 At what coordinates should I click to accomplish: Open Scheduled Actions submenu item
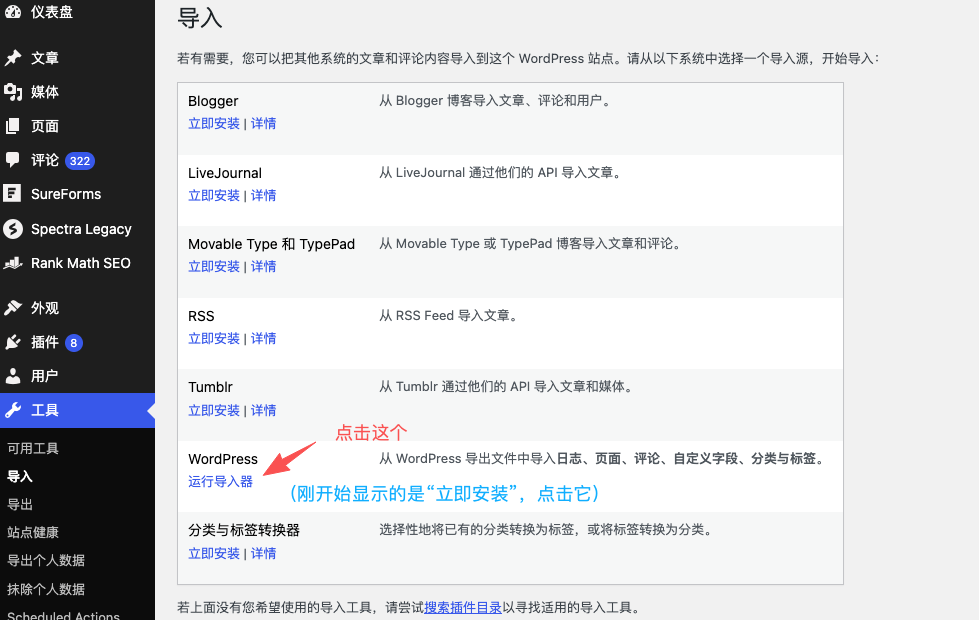point(63,615)
